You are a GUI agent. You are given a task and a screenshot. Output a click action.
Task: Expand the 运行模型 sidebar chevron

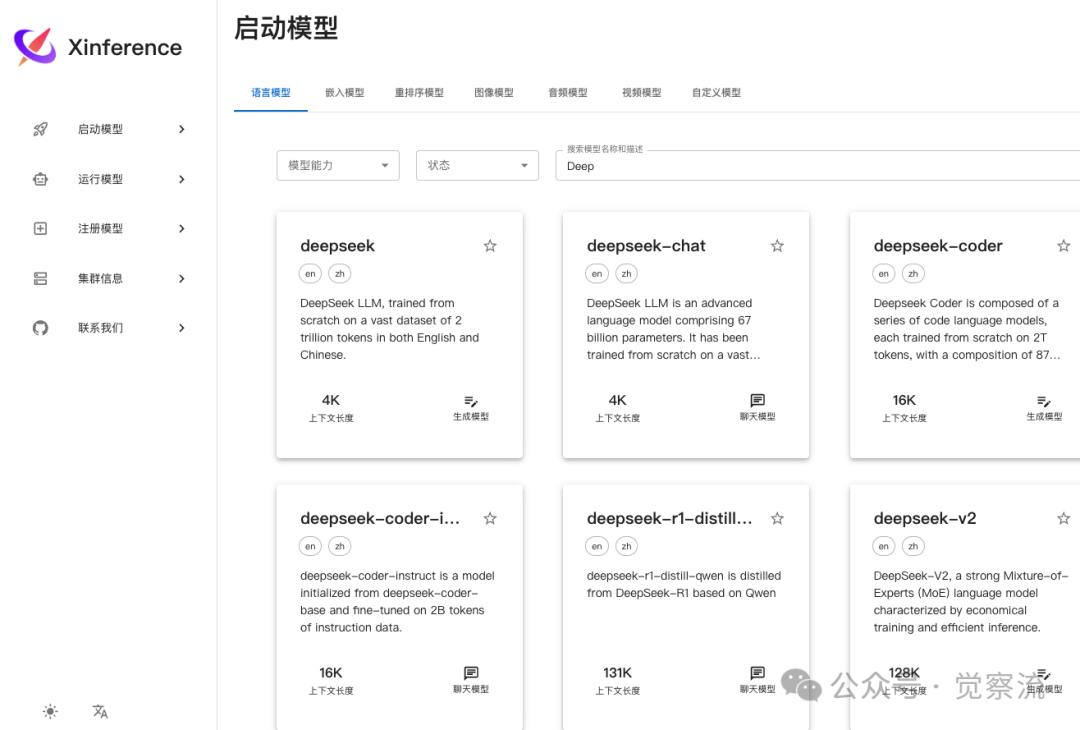(182, 179)
